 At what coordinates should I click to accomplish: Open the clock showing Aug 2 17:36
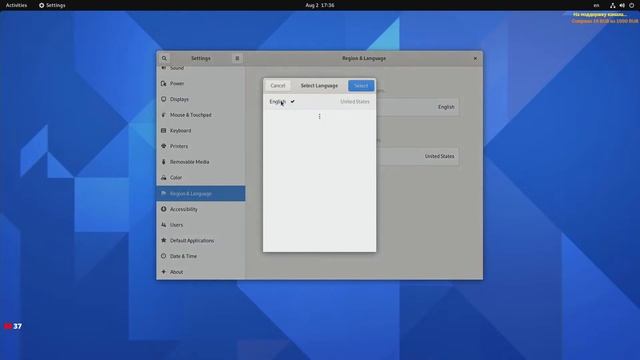pos(320,5)
